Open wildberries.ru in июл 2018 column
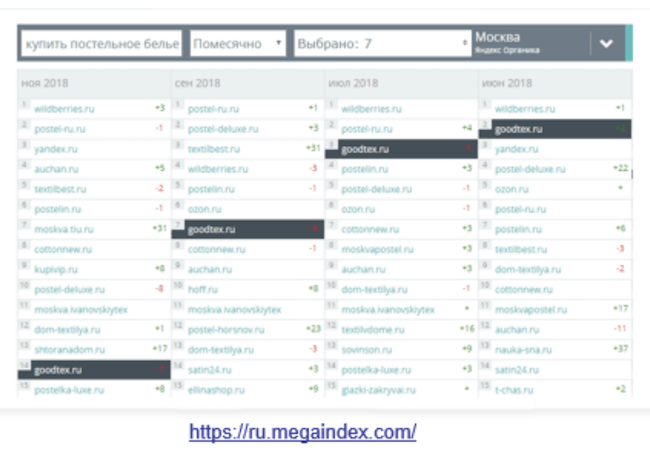Viewport: 650px width, 451px height. pyautogui.click(x=371, y=109)
